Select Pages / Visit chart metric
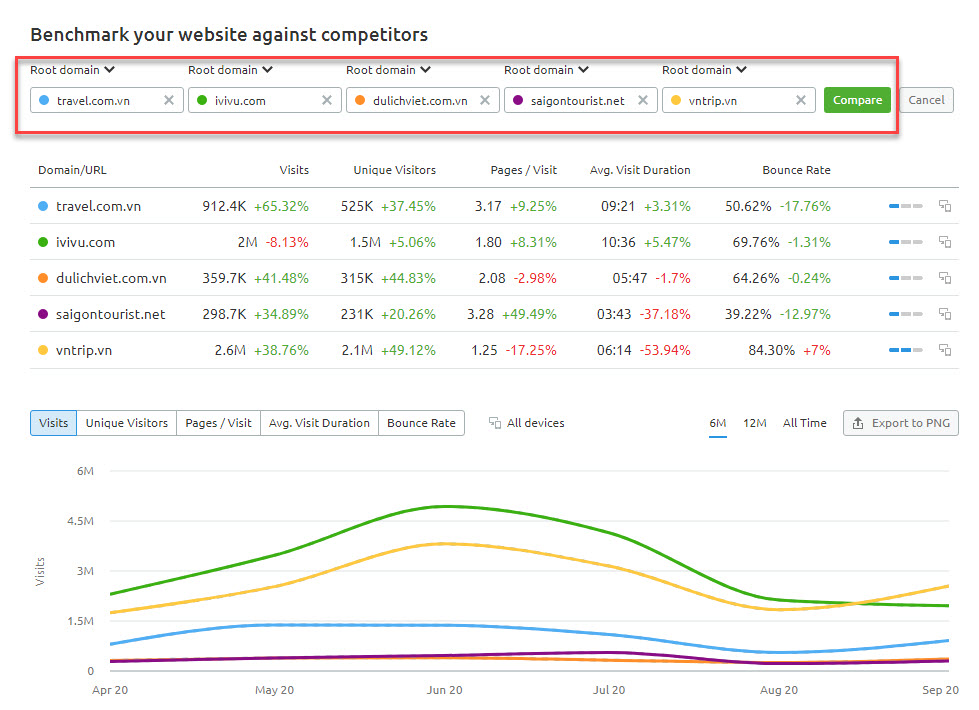979x710 pixels. tap(218, 423)
